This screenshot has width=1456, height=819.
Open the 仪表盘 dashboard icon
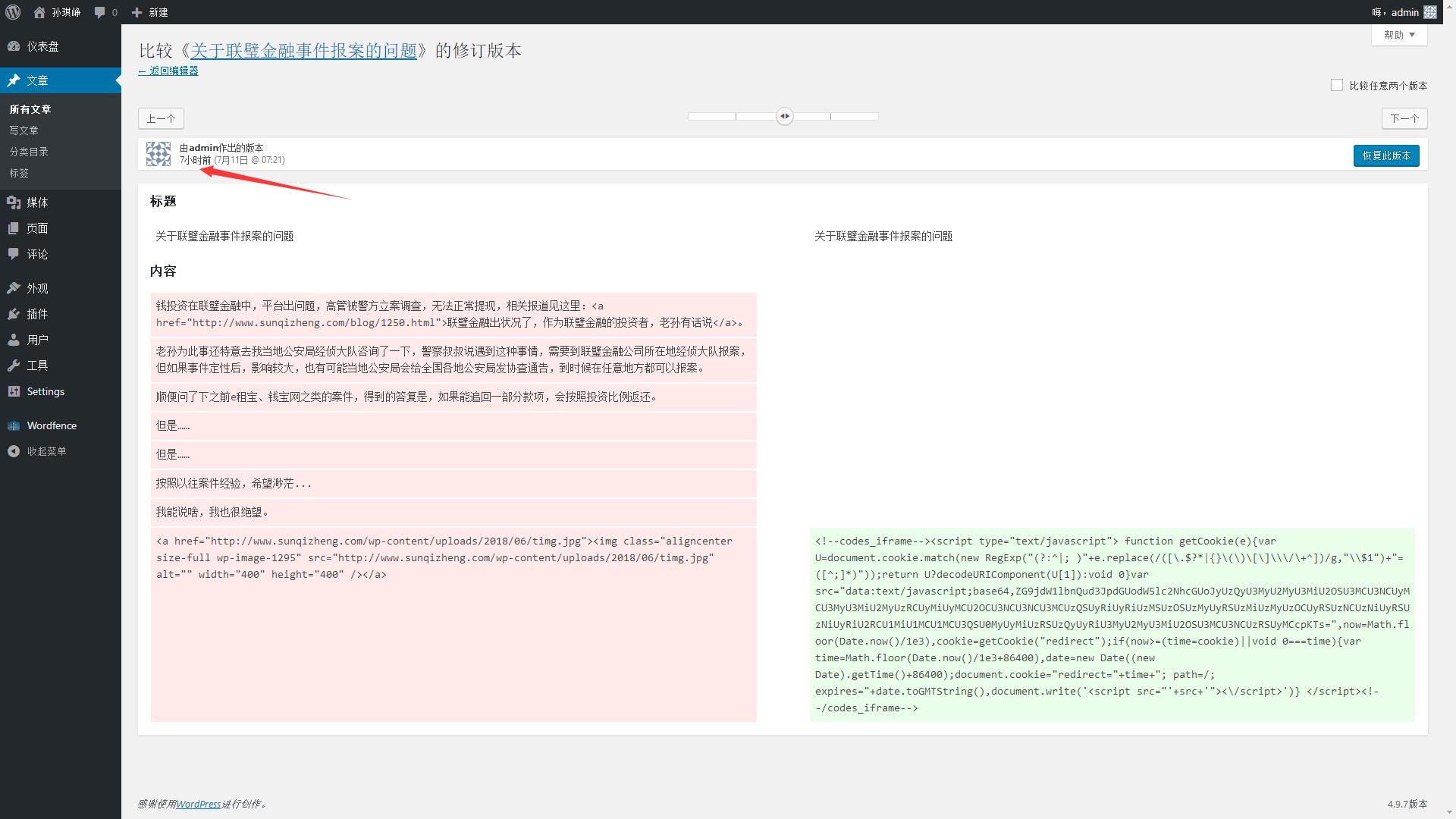pyautogui.click(x=14, y=46)
